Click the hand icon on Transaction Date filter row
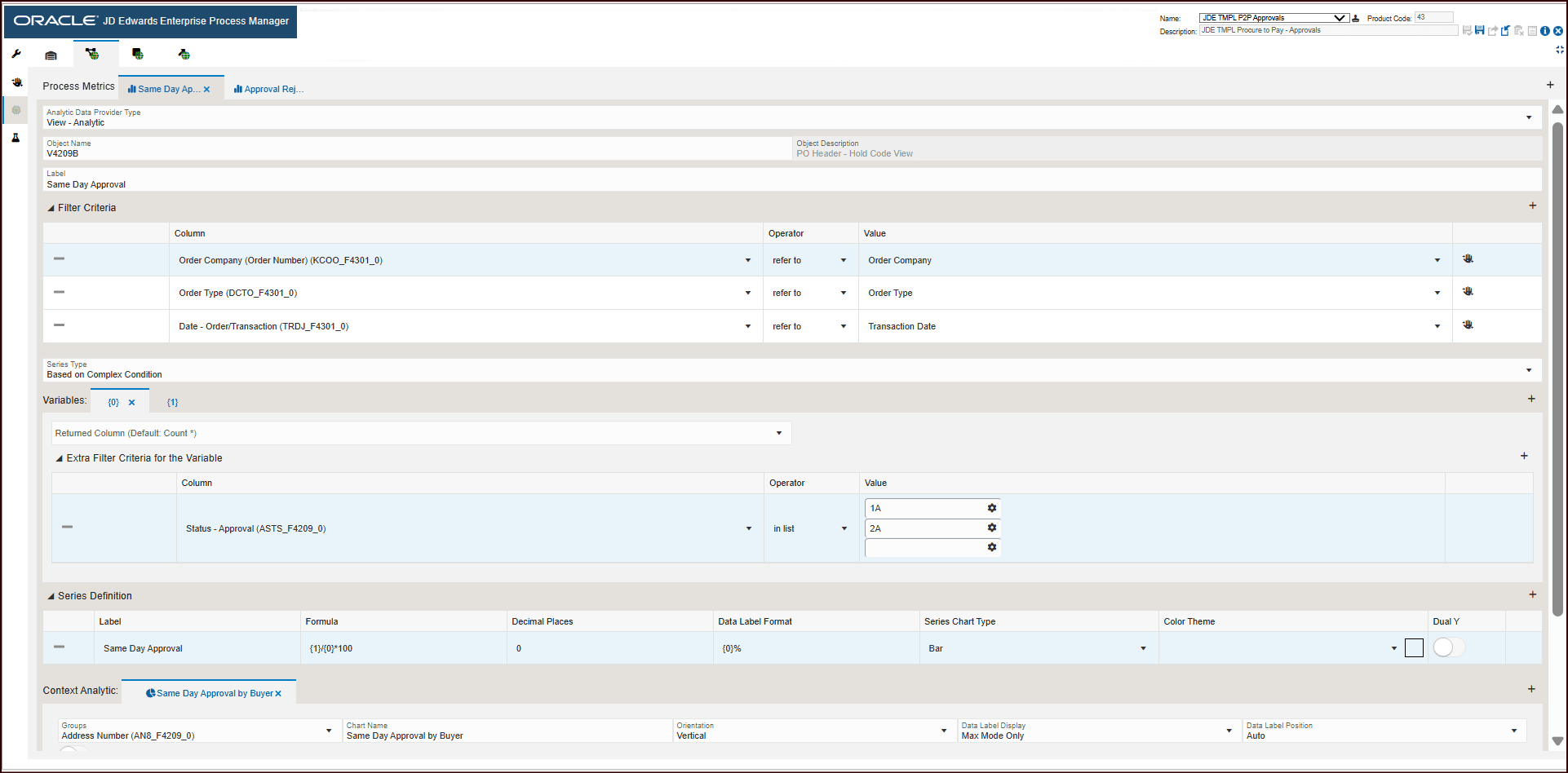 click(1468, 325)
